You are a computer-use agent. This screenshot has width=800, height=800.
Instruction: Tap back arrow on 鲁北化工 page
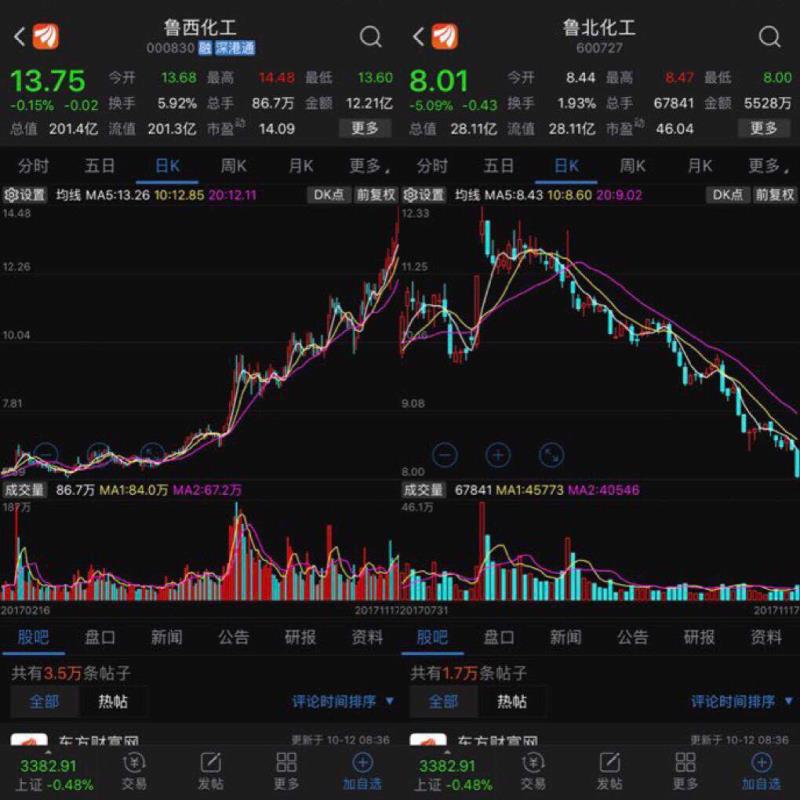(x=418, y=37)
